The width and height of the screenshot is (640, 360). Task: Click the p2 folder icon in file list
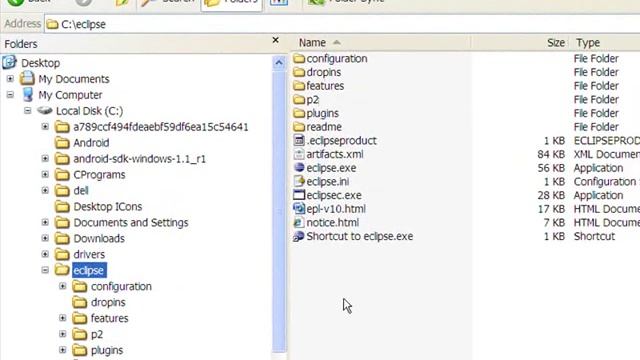point(299,100)
